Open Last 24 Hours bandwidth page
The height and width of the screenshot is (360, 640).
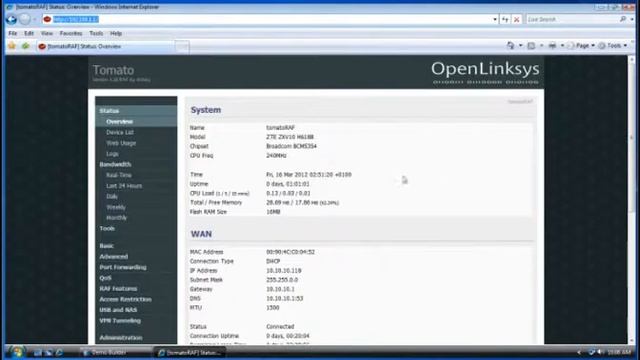coord(124,186)
